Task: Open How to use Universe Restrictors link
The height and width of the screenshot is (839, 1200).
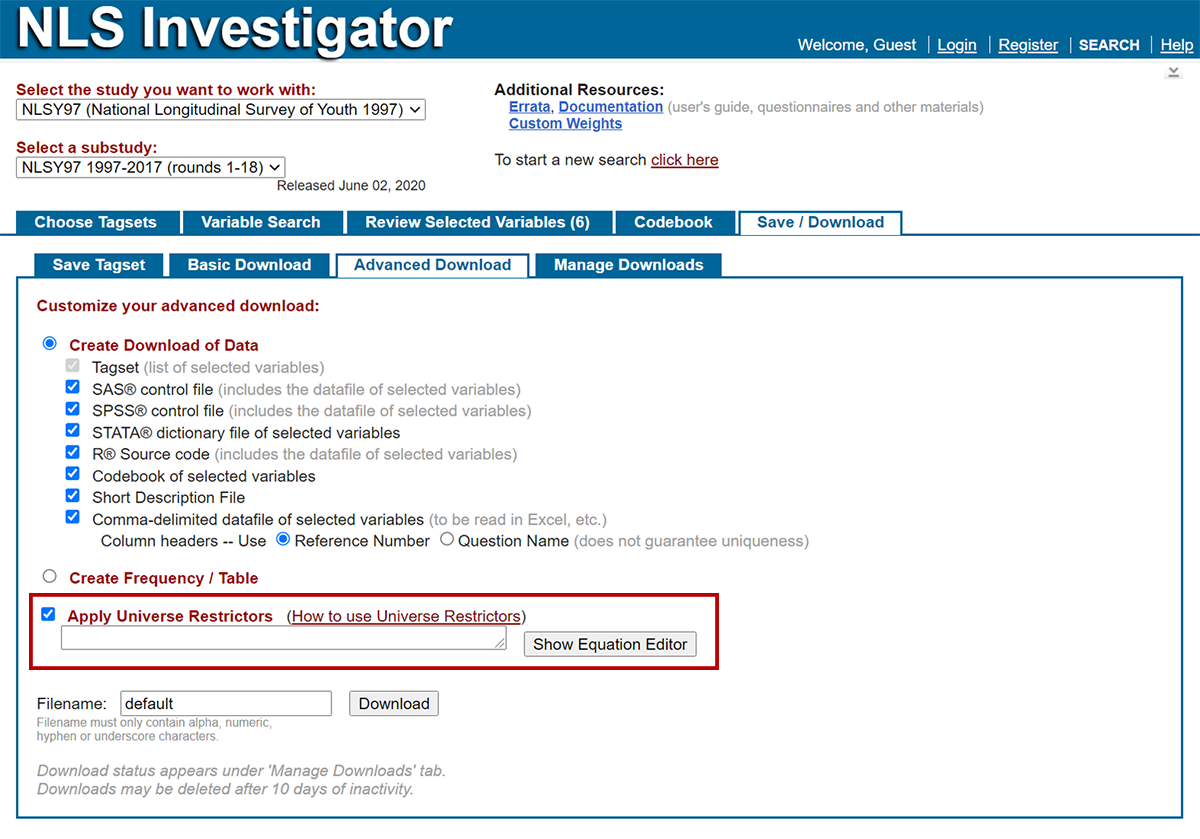Action: [406, 616]
